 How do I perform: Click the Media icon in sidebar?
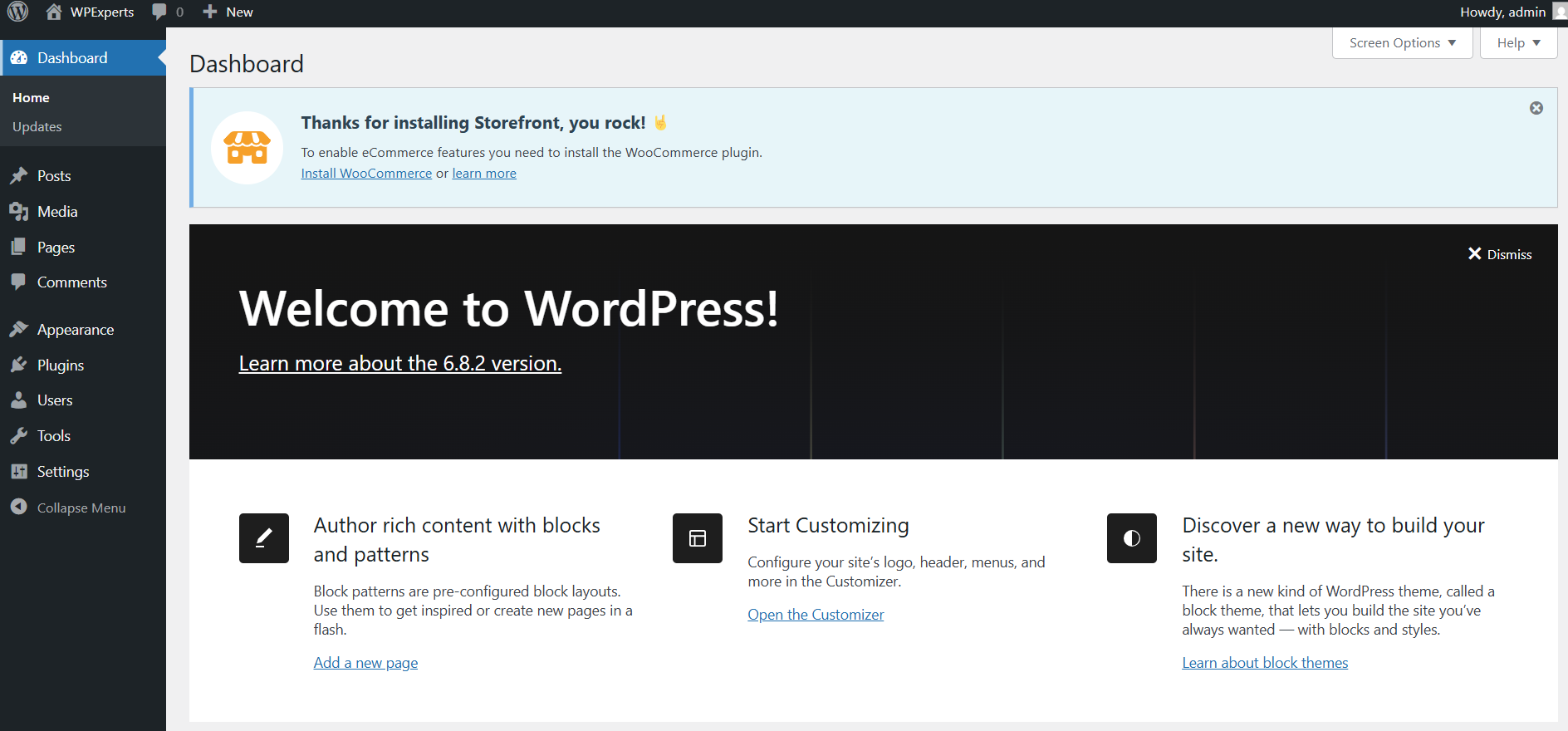19,212
